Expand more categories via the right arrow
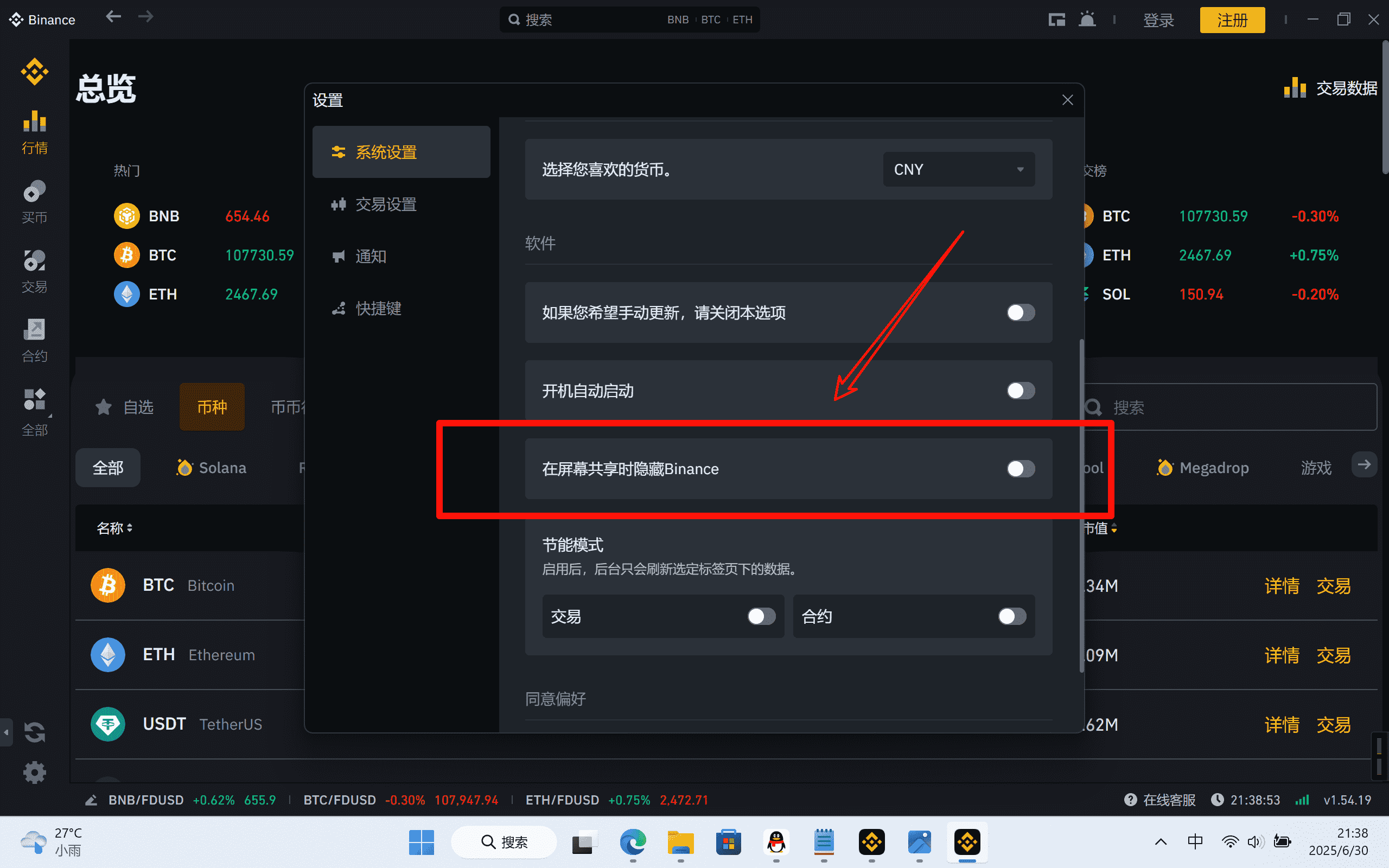Screen dimensions: 1389x868 click(1365, 464)
